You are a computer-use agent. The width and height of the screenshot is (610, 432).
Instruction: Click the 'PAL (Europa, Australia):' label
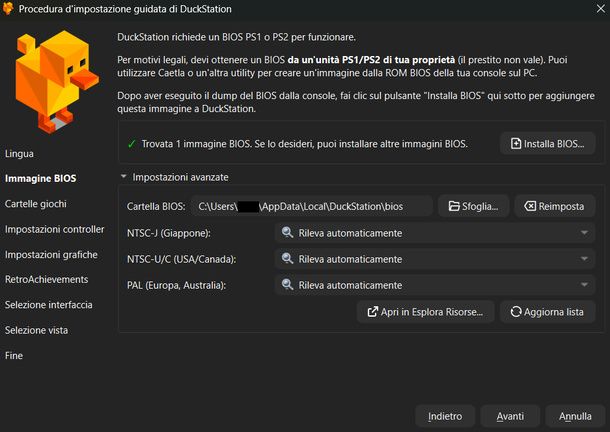pos(176,285)
